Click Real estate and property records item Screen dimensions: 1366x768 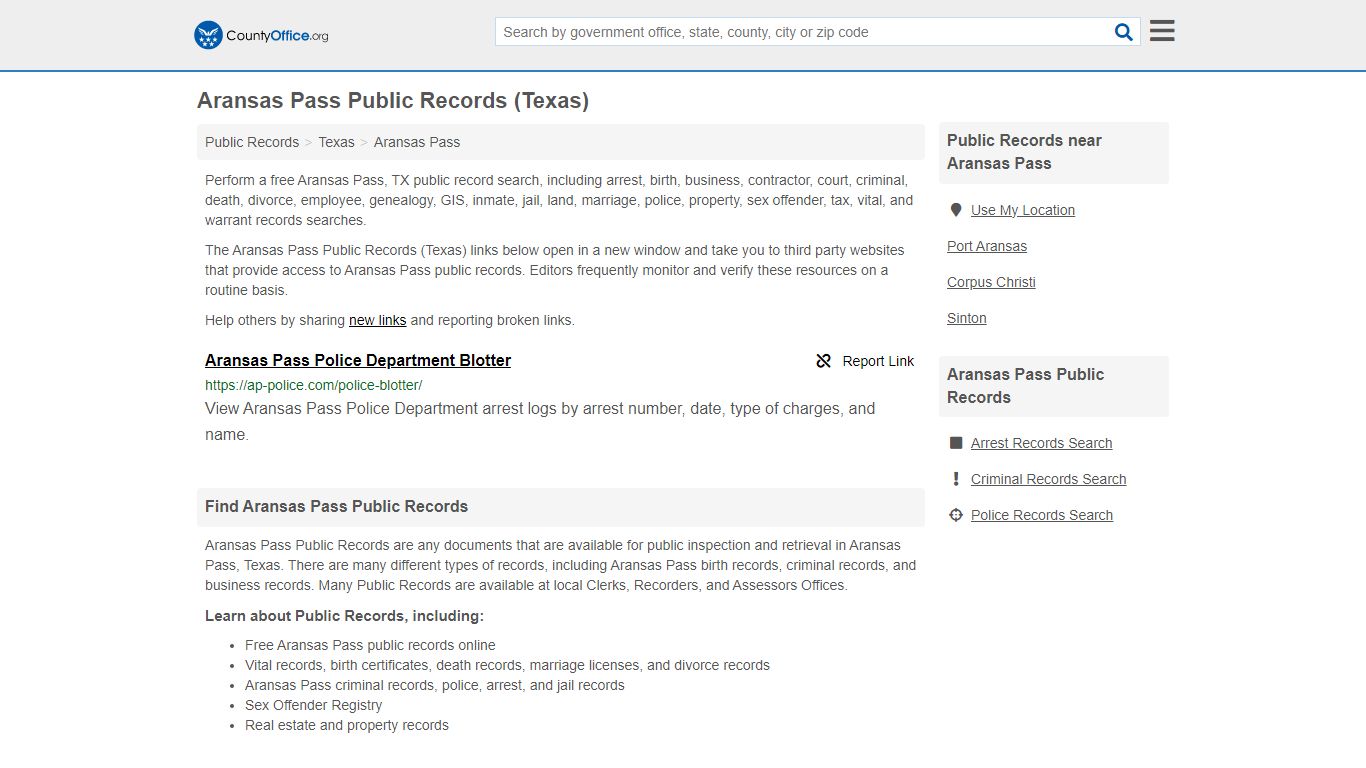coord(347,725)
